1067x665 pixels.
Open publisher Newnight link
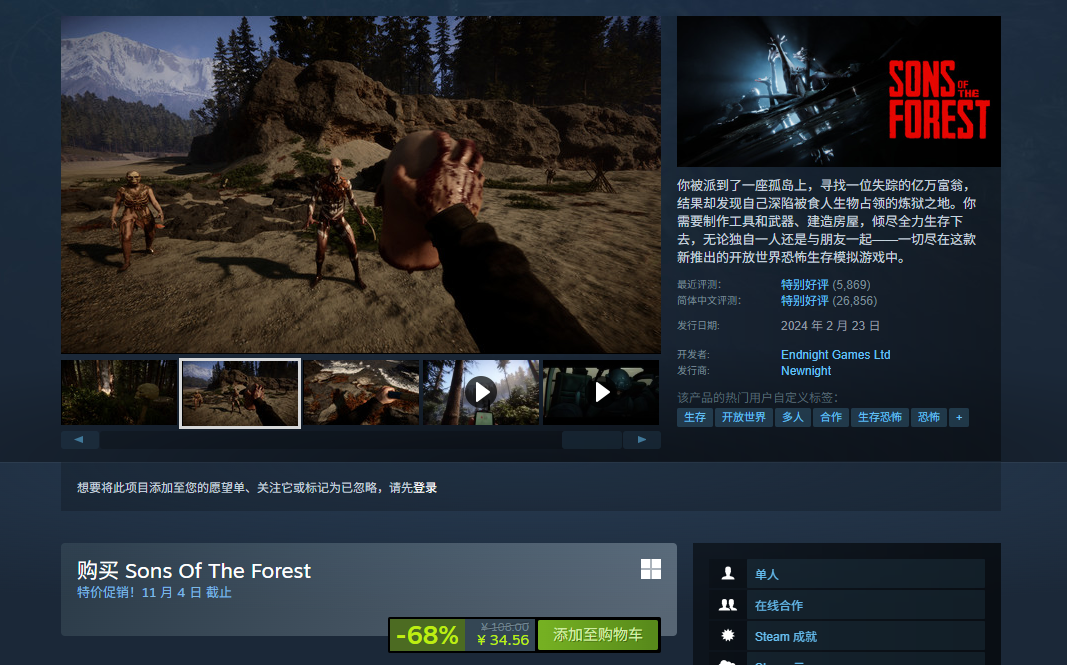(806, 371)
